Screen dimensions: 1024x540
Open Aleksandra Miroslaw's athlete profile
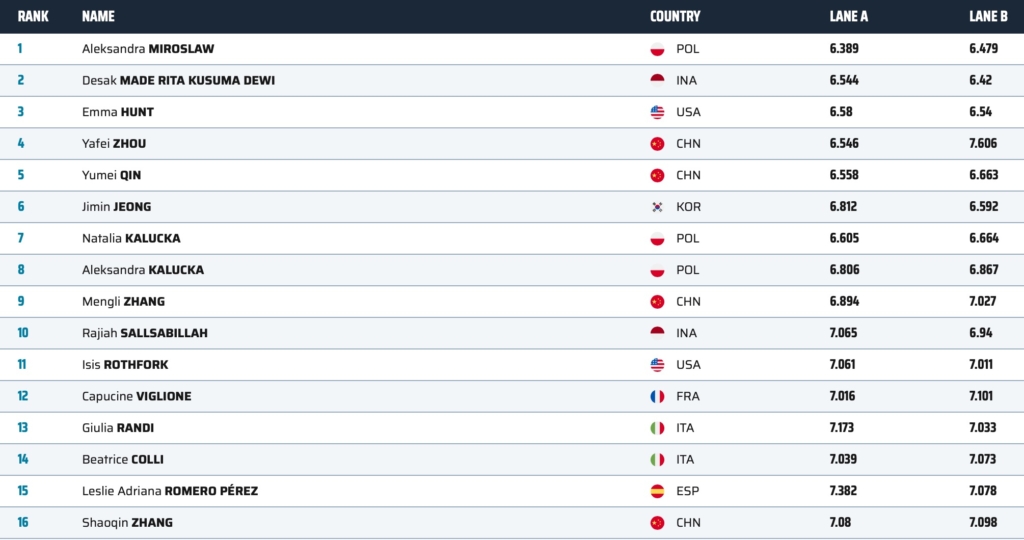(x=148, y=49)
